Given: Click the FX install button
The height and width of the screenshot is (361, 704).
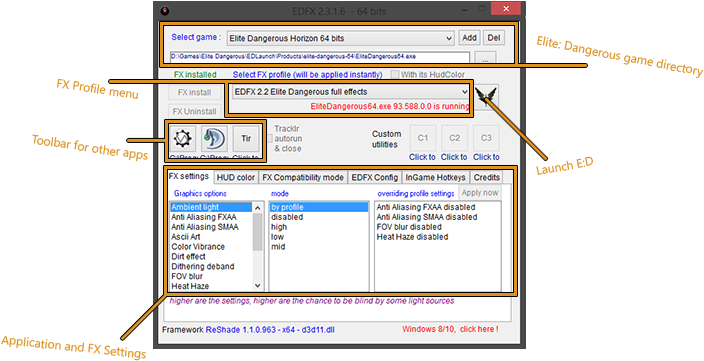Looking at the screenshot, I should pyautogui.click(x=194, y=92).
